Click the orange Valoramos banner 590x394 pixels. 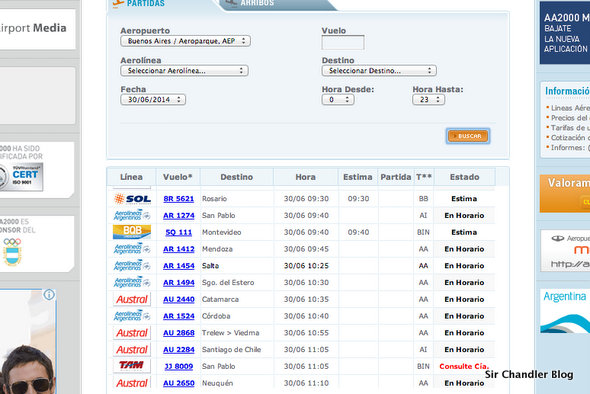coord(565,193)
